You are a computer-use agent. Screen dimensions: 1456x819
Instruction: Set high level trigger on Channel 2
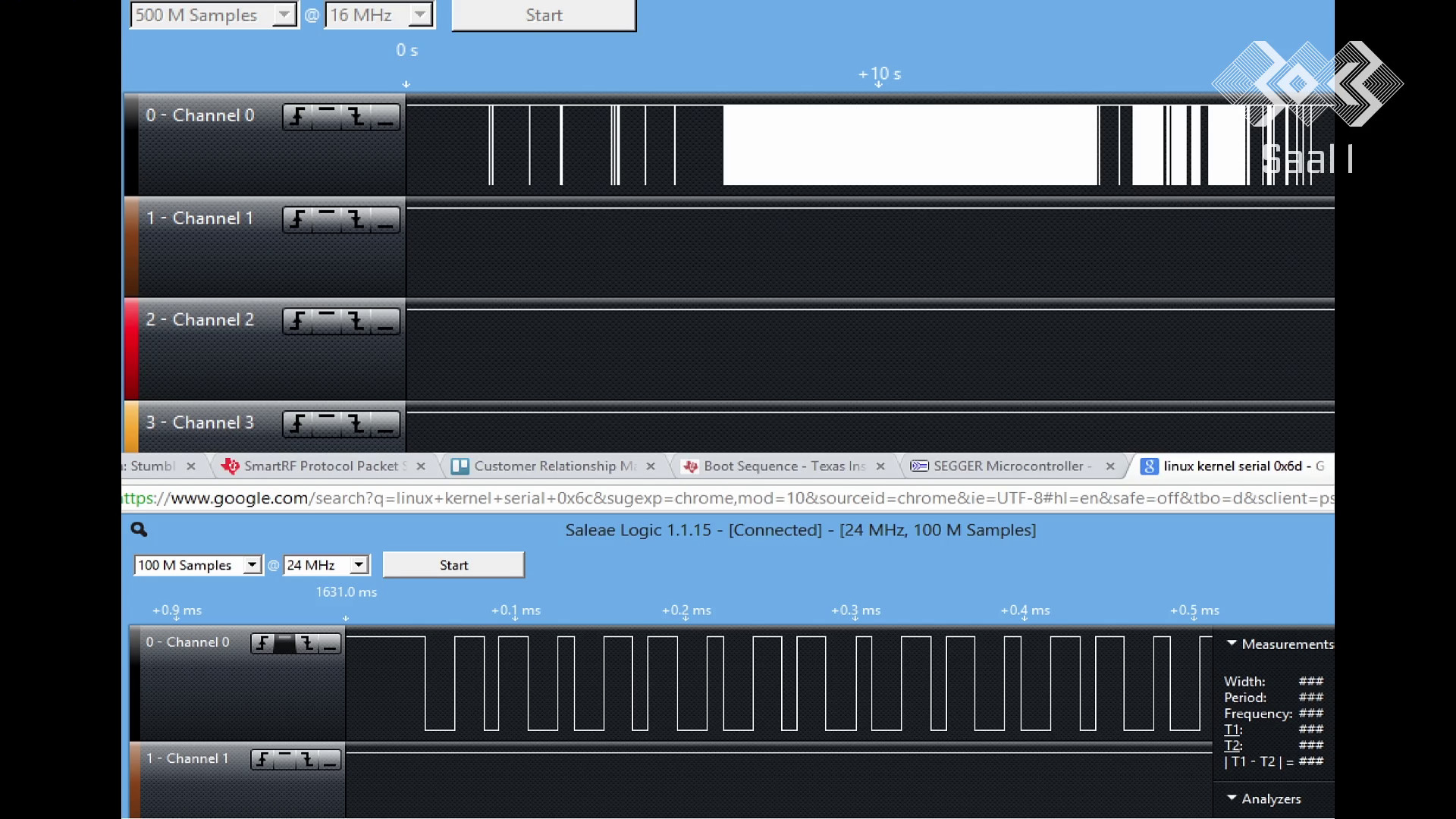(327, 322)
